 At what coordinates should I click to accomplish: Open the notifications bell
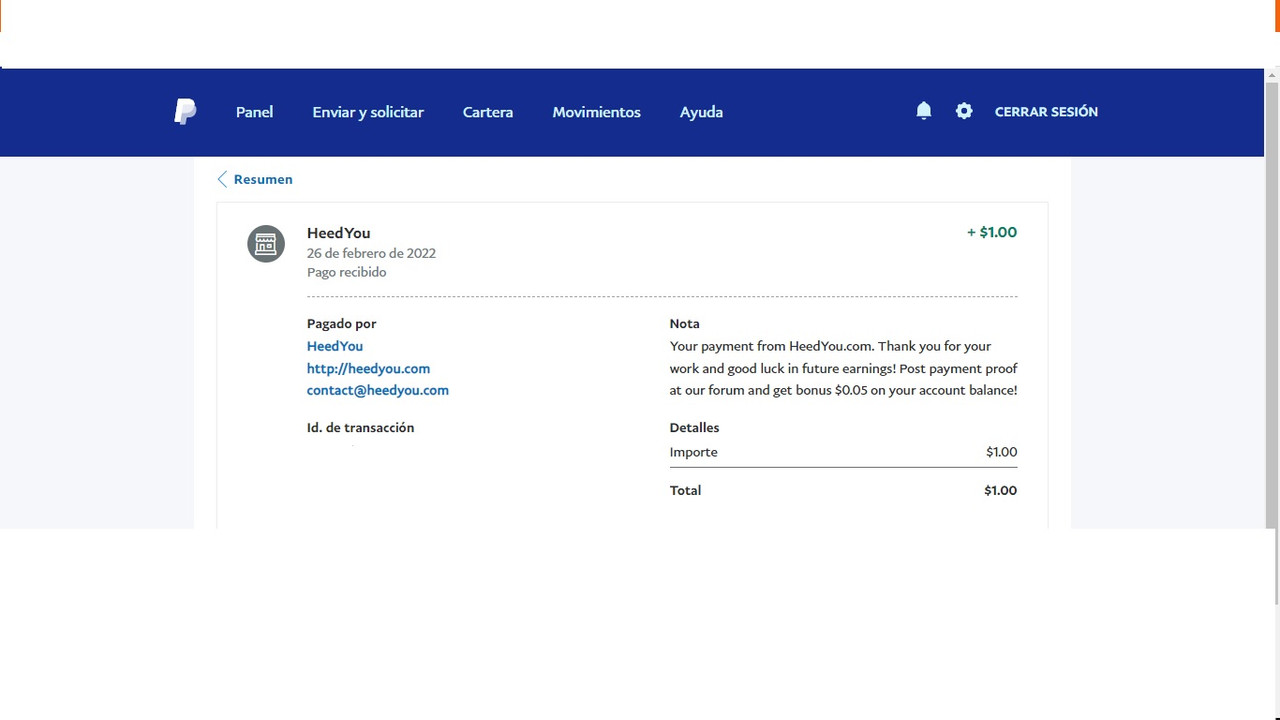click(924, 111)
